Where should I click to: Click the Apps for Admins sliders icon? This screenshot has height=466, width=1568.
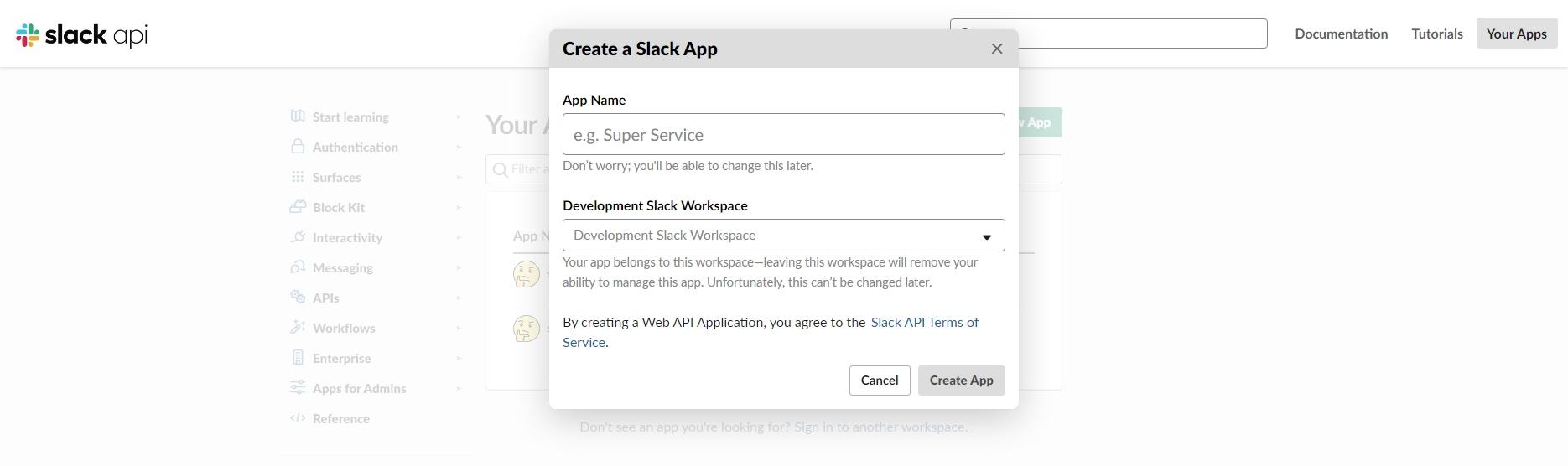coord(298,388)
